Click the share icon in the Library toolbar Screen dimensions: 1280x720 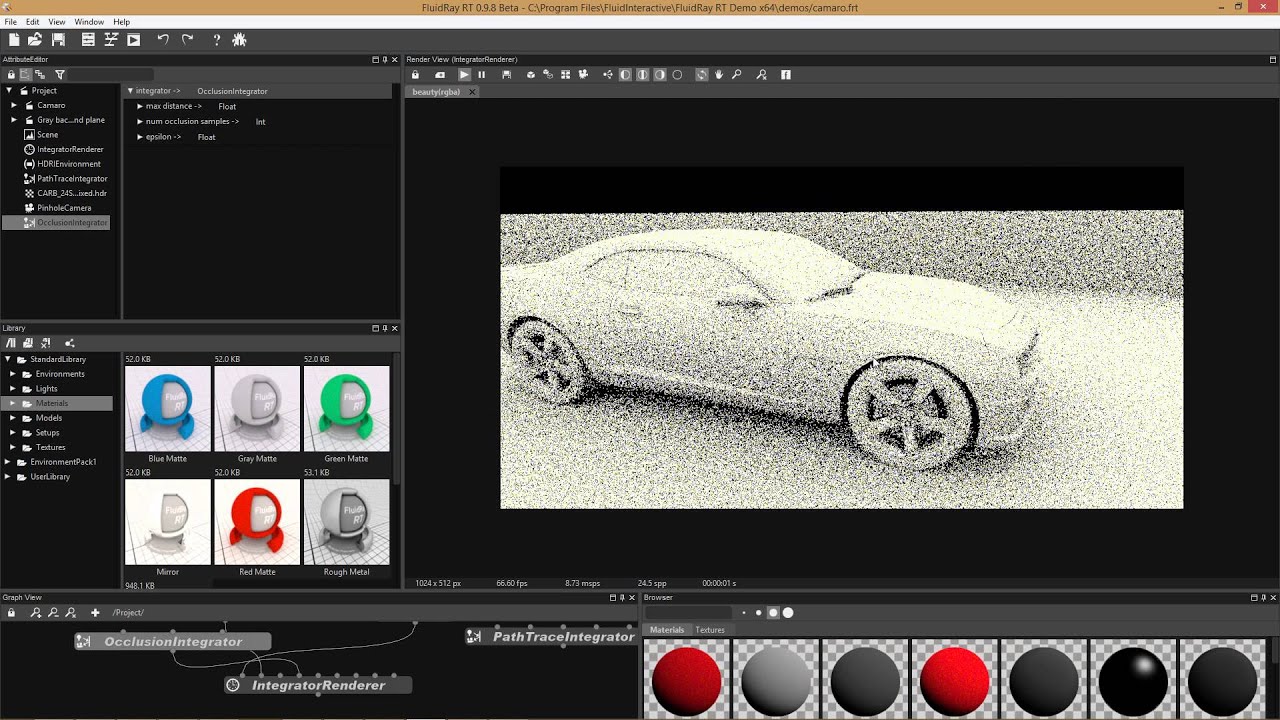click(x=69, y=343)
